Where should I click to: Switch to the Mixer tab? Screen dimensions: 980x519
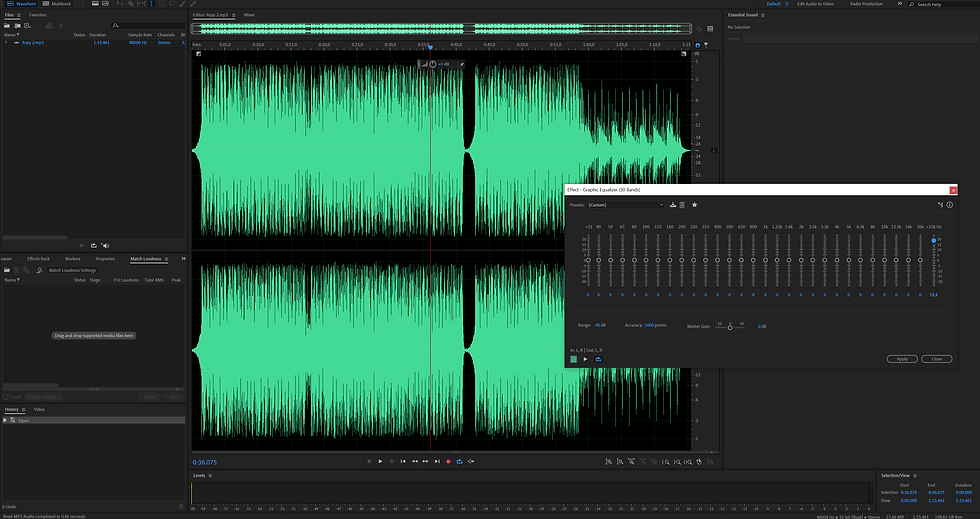click(249, 15)
